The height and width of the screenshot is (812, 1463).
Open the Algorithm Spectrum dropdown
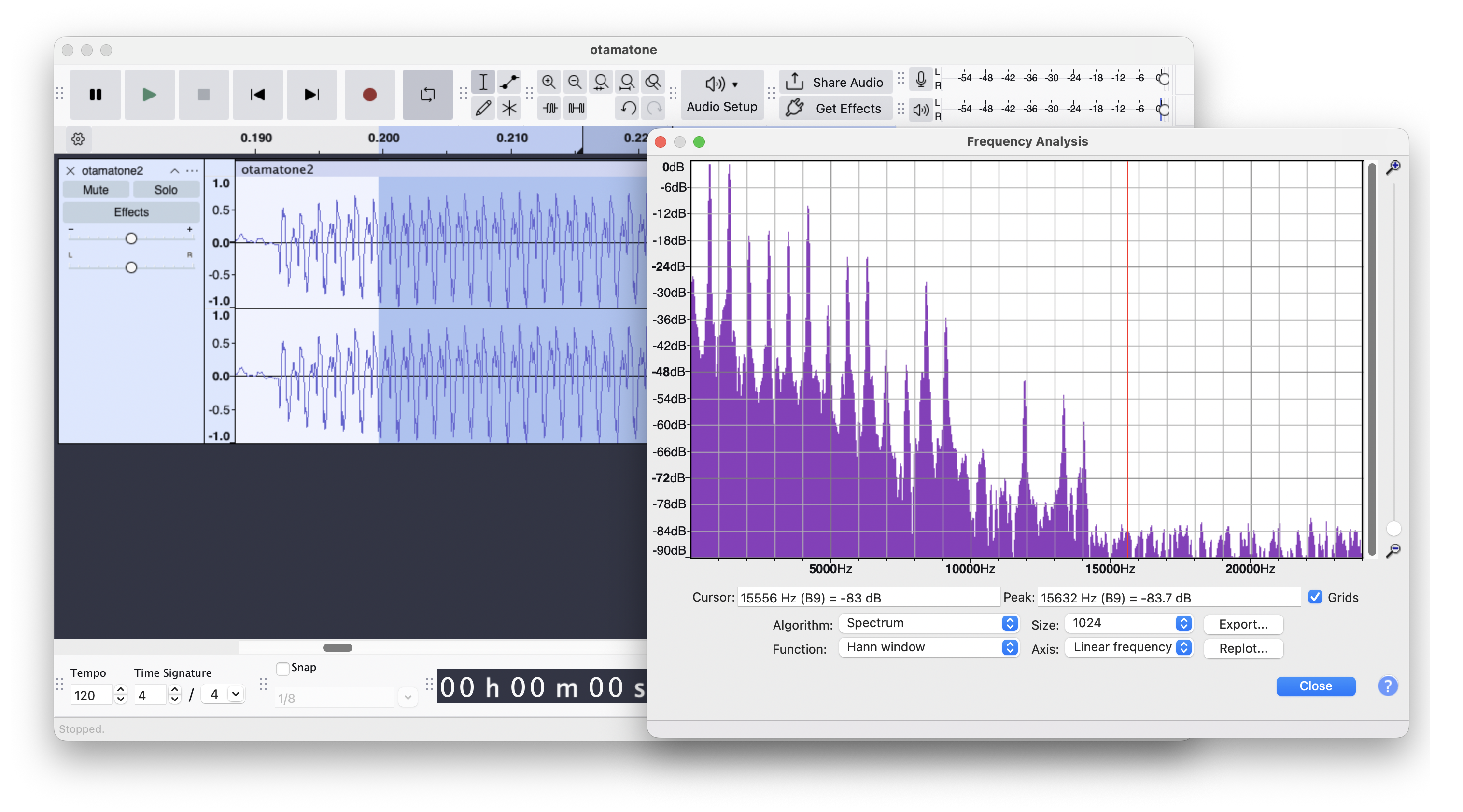click(928, 623)
